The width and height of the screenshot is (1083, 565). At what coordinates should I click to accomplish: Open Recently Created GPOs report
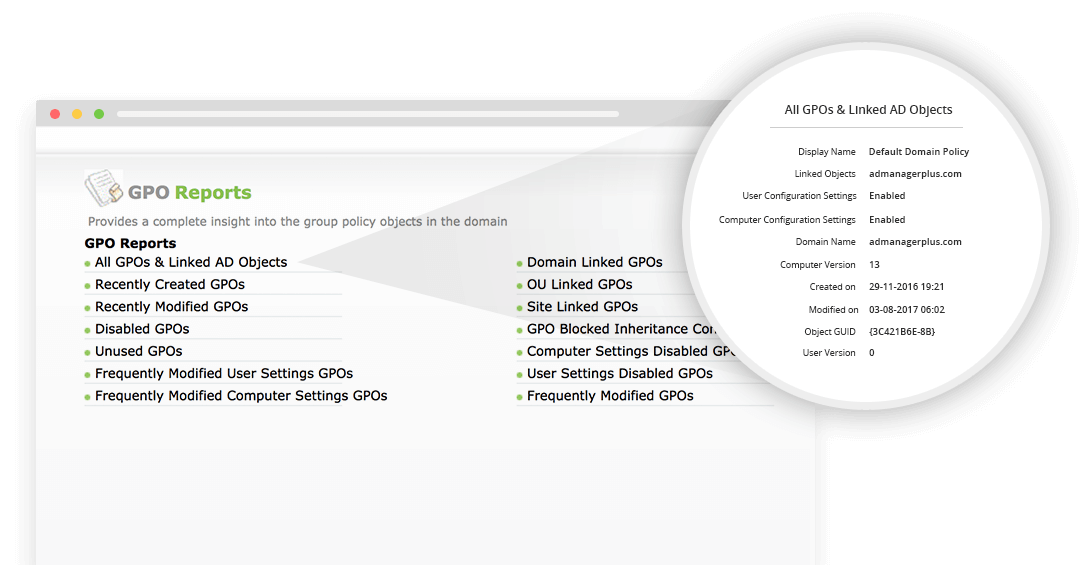point(170,285)
